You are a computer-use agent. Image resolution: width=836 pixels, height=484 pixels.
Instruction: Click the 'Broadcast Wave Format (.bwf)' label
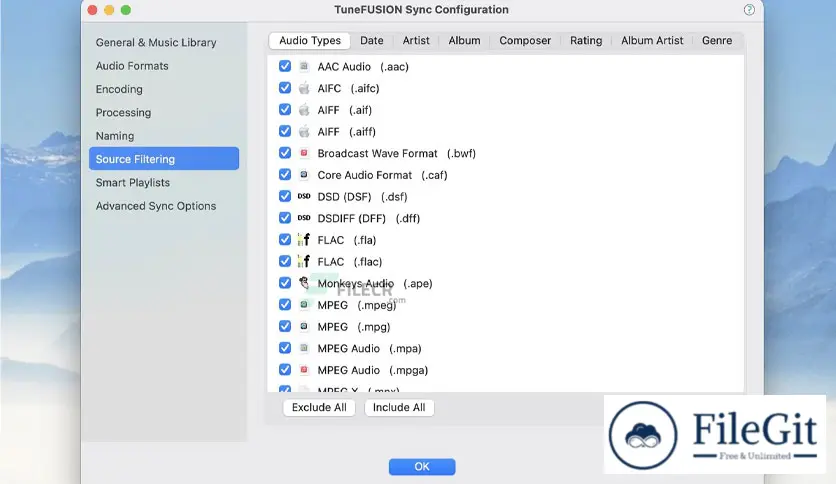point(396,154)
